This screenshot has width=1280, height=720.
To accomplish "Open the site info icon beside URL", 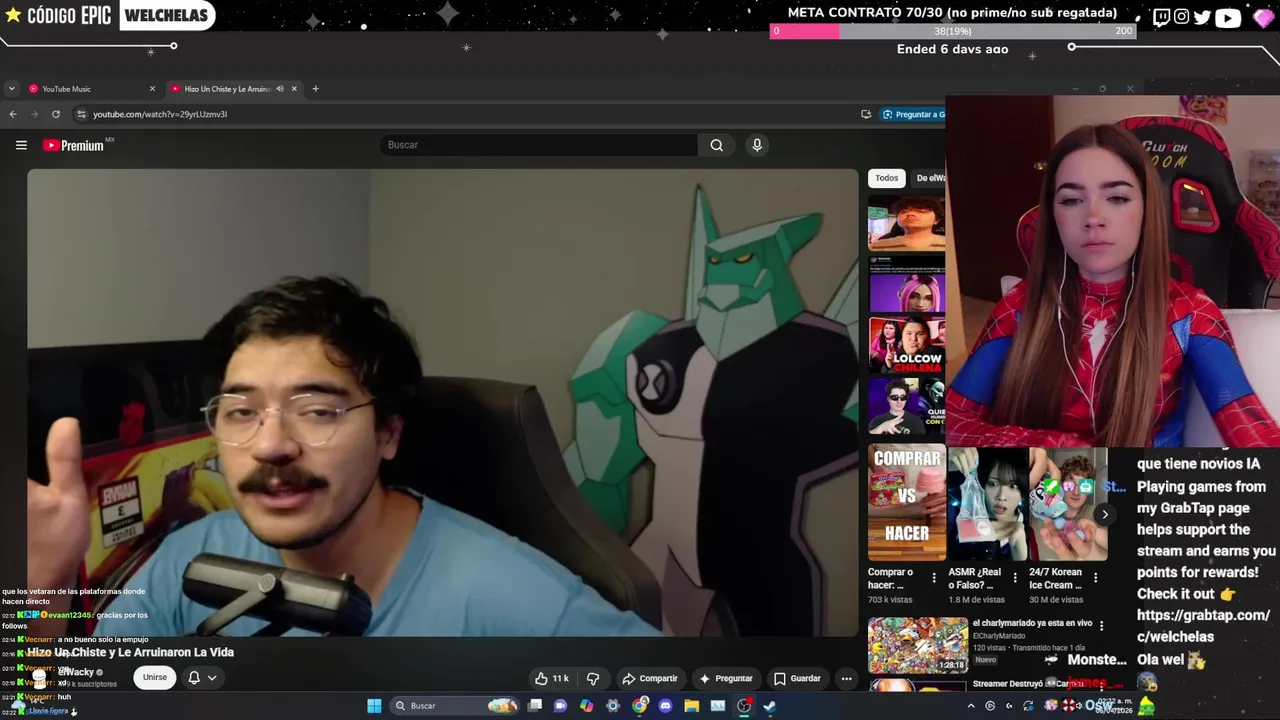I will pyautogui.click(x=82, y=114).
